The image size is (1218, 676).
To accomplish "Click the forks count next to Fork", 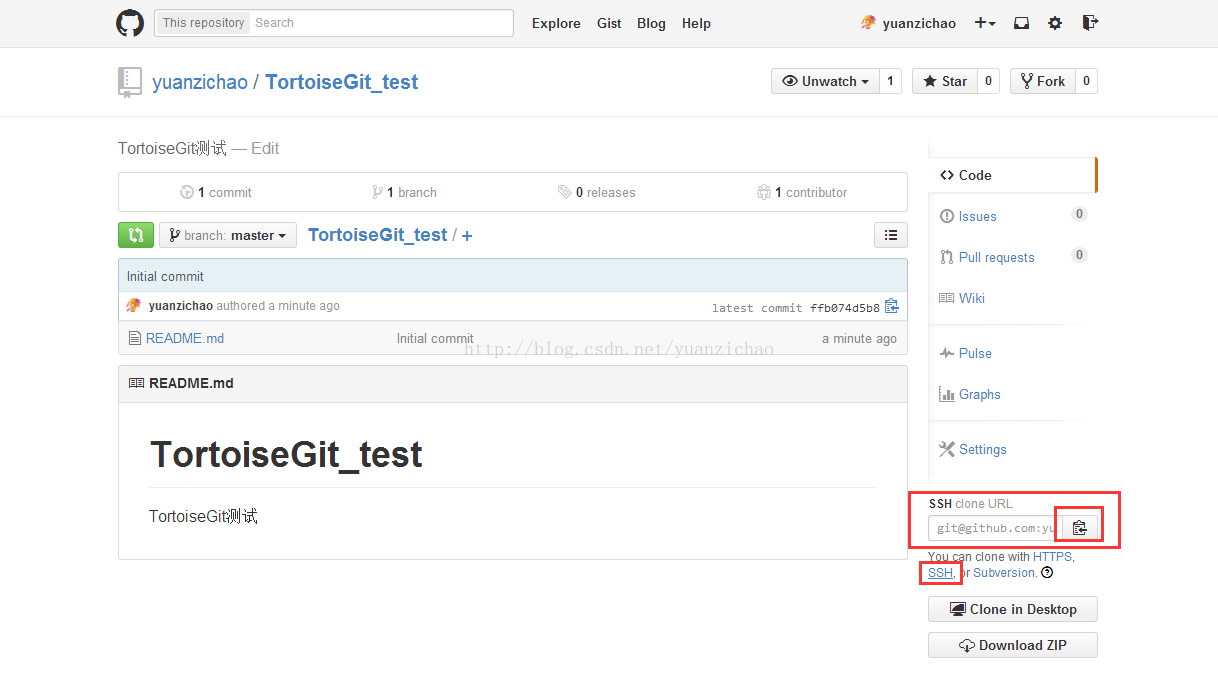I will coord(1086,81).
